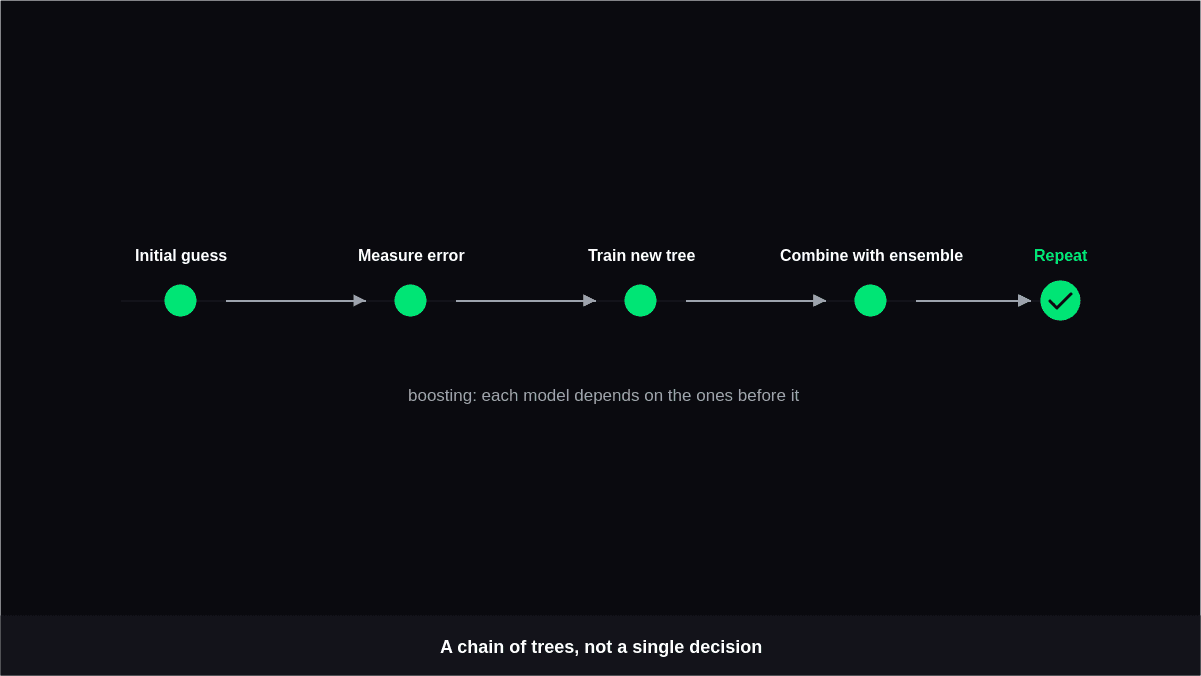Click arrow between Initial guess and Measure error

pyautogui.click(x=296, y=300)
